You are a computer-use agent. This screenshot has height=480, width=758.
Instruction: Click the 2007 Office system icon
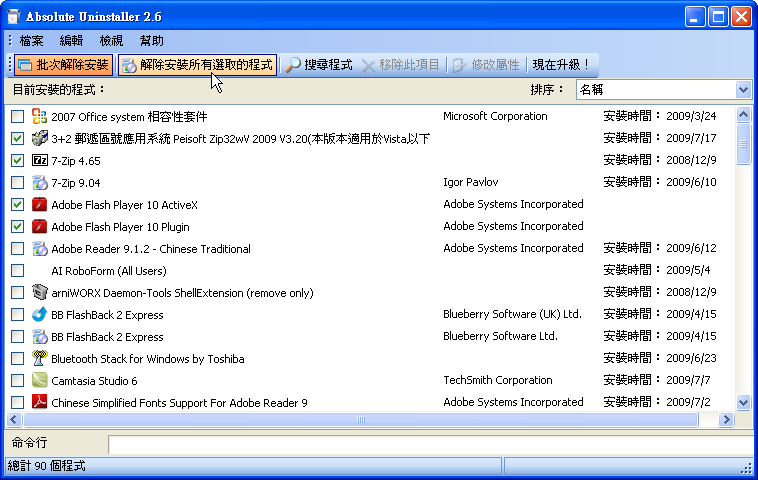click(40, 116)
